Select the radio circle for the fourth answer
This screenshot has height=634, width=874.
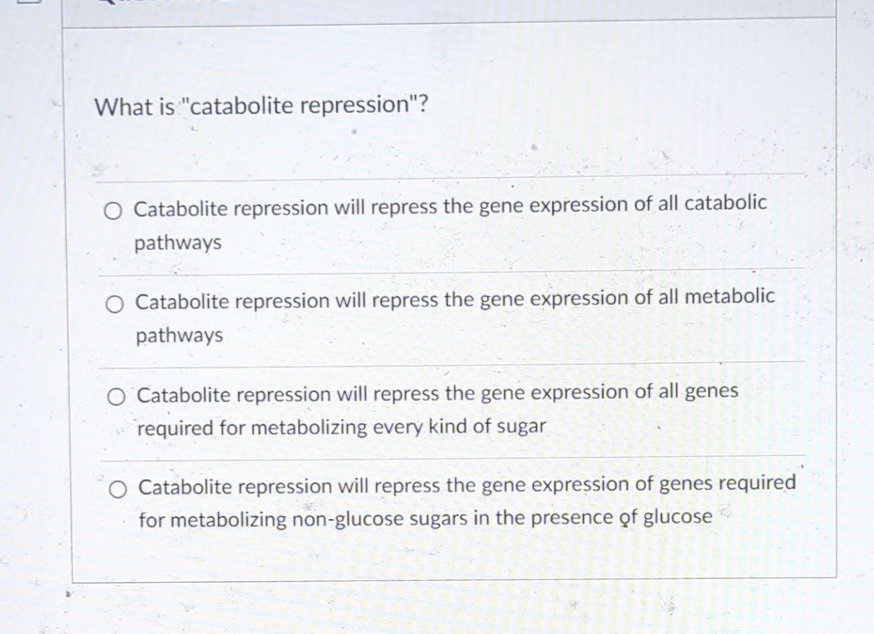pyautogui.click(x=117, y=489)
